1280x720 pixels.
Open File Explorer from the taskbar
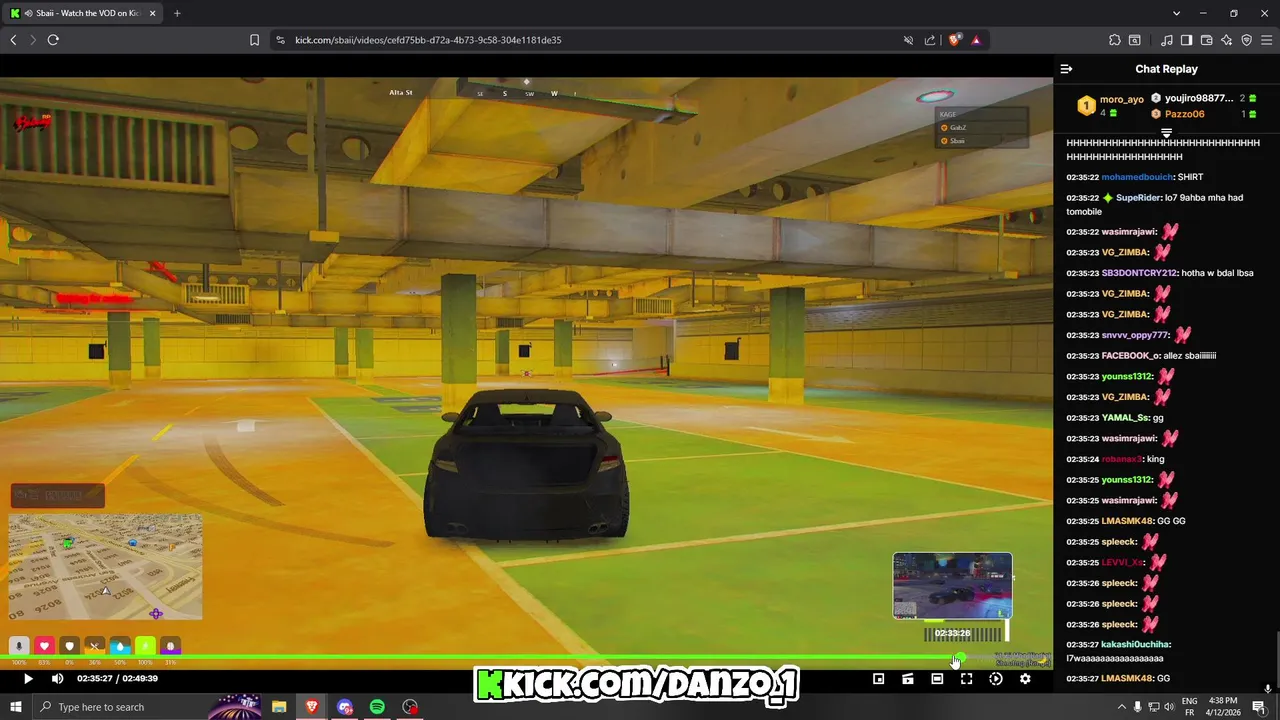(x=279, y=707)
